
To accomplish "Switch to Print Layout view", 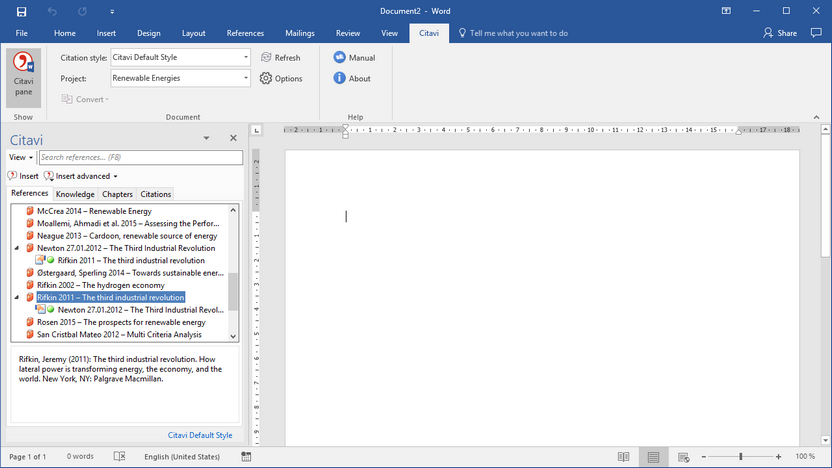I will pos(653,457).
